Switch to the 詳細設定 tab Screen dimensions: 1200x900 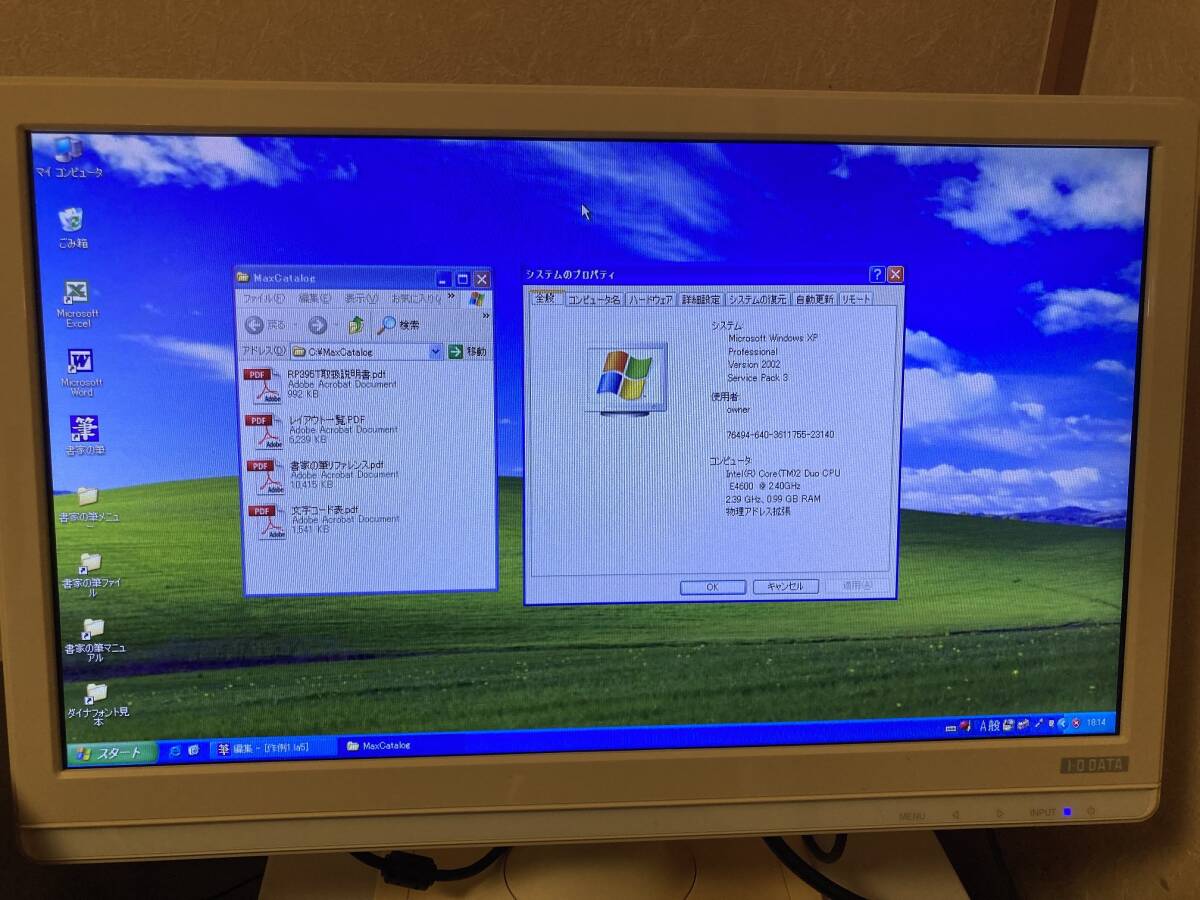click(701, 300)
